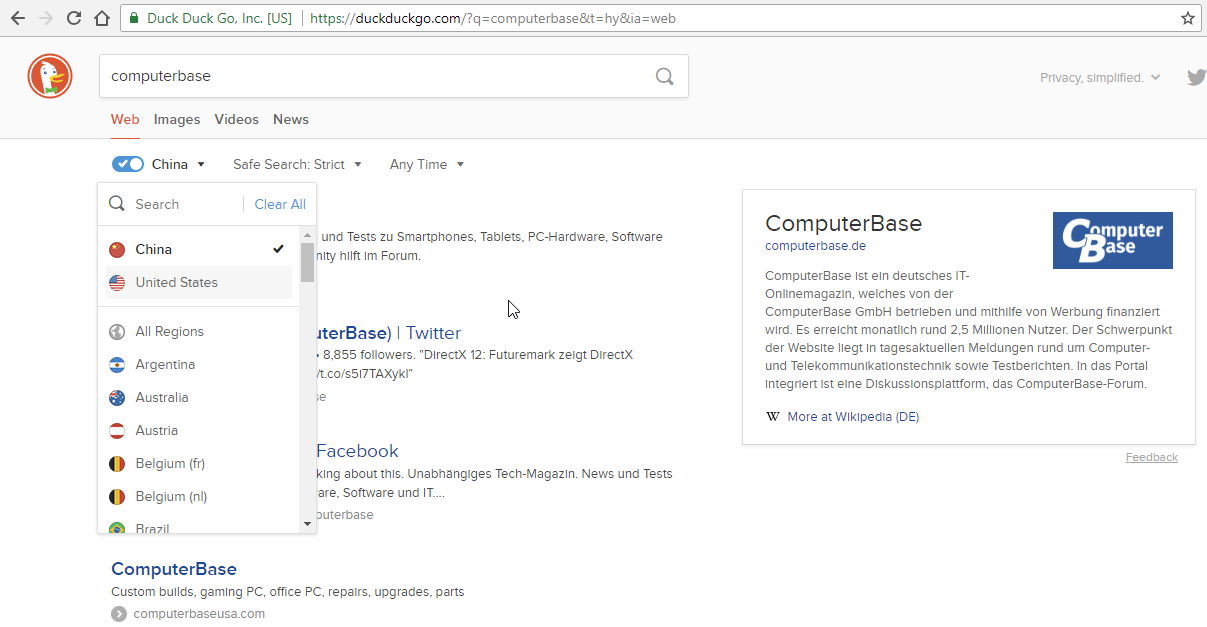Switch to the Web tab

[x=125, y=119]
